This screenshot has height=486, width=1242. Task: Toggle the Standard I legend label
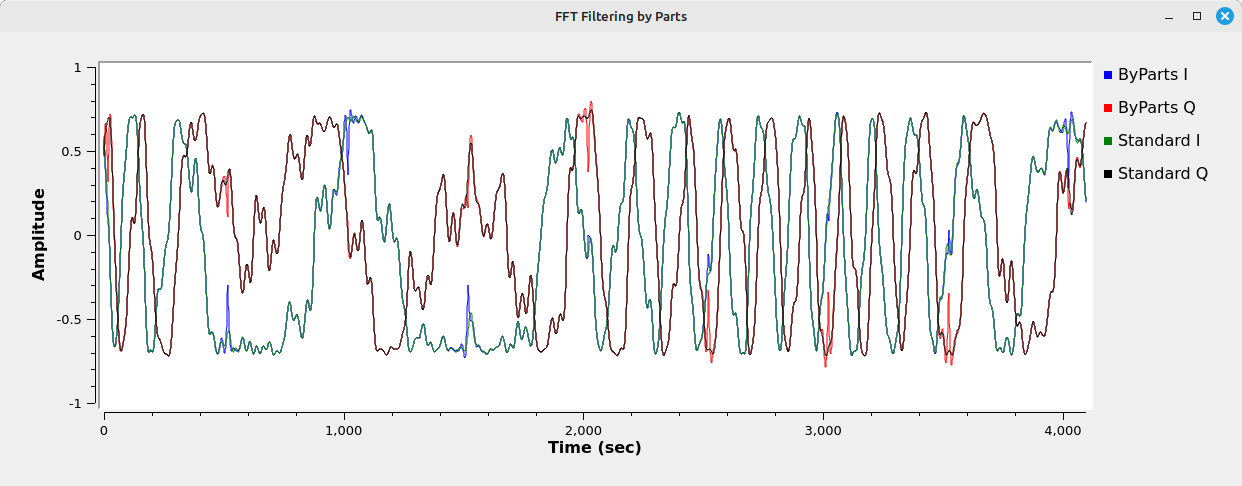tap(1158, 140)
